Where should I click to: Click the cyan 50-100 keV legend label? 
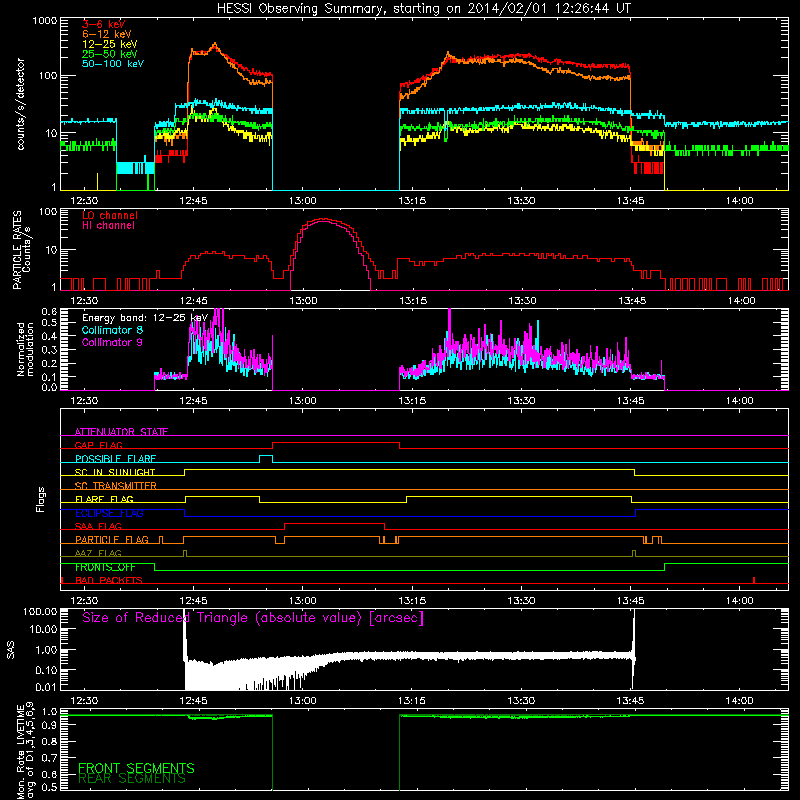tap(113, 64)
